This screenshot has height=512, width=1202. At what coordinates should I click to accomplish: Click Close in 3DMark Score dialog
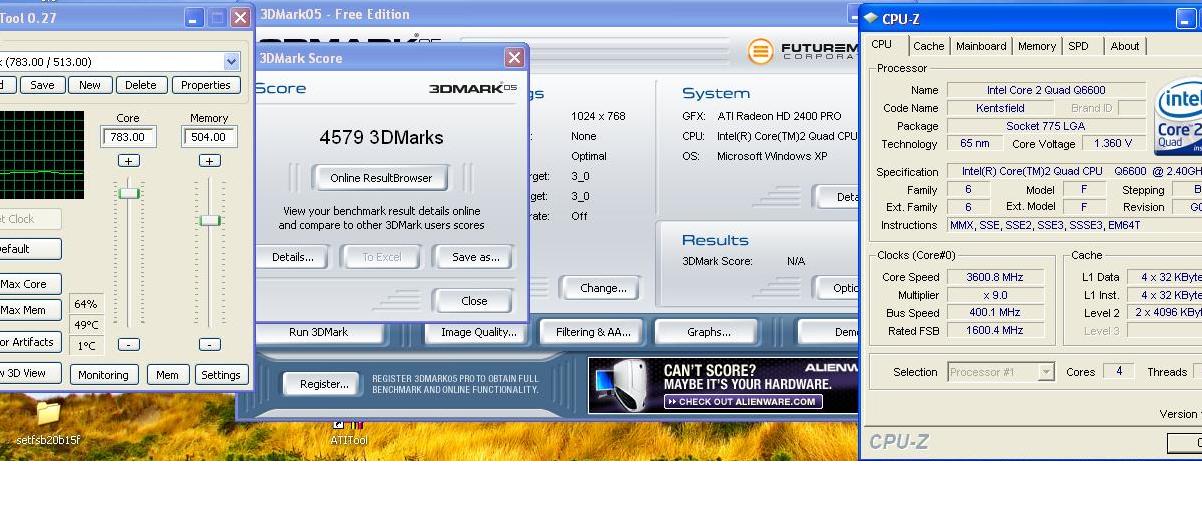[474, 301]
